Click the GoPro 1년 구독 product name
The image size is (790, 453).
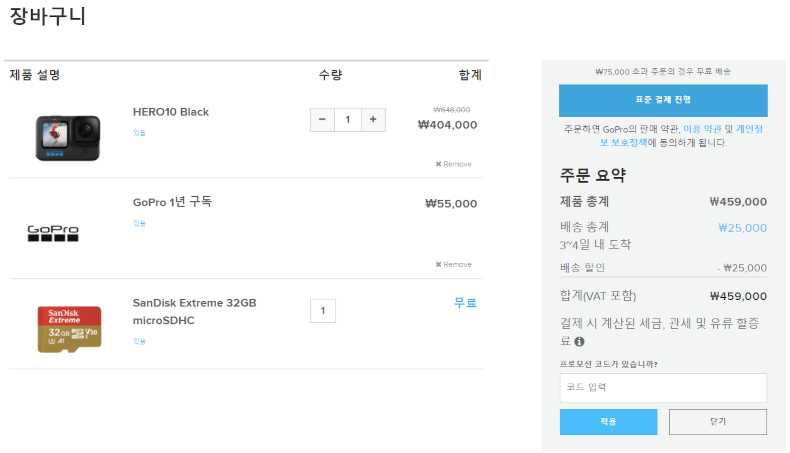pos(172,202)
